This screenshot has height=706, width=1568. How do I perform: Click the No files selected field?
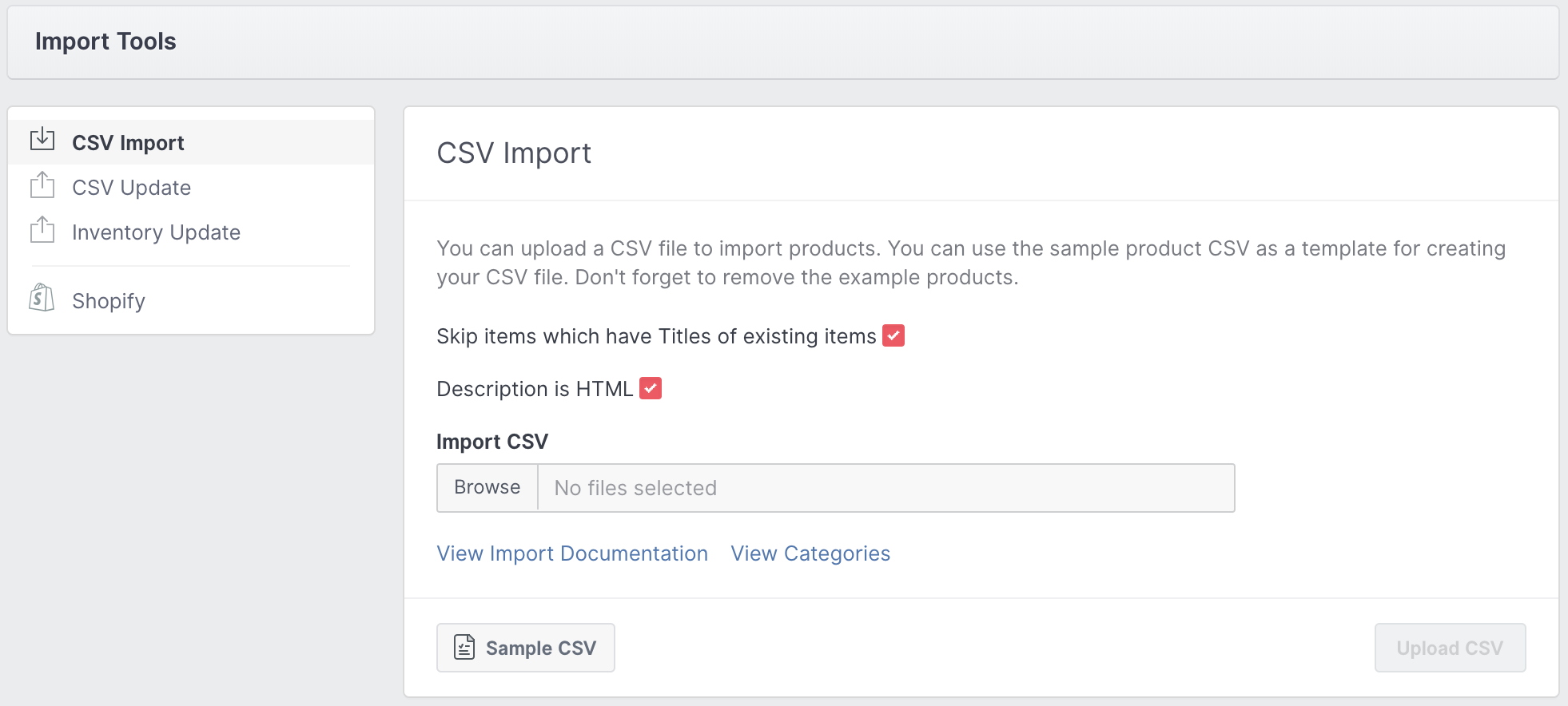(885, 488)
